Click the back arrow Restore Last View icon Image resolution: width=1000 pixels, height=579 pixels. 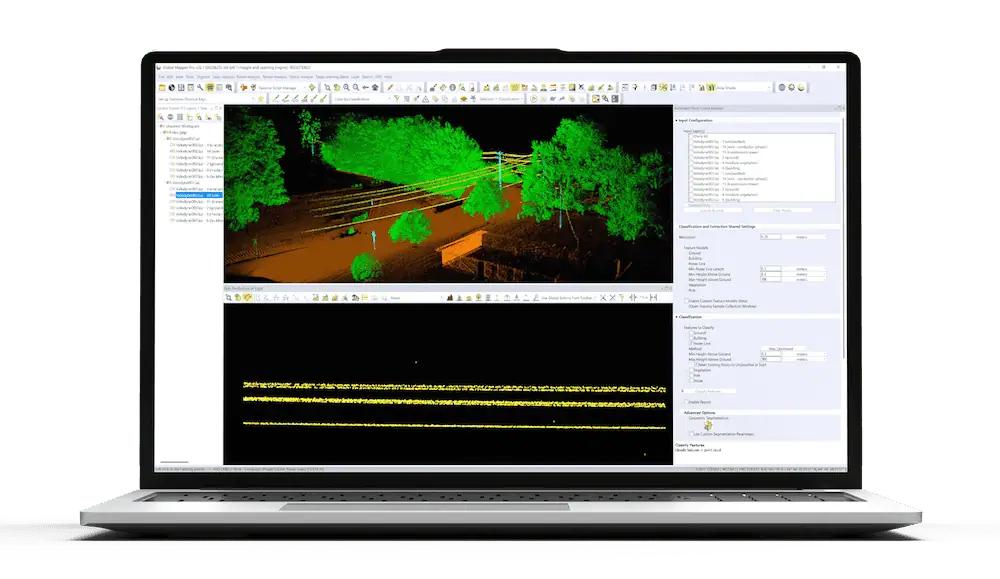tap(365, 87)
